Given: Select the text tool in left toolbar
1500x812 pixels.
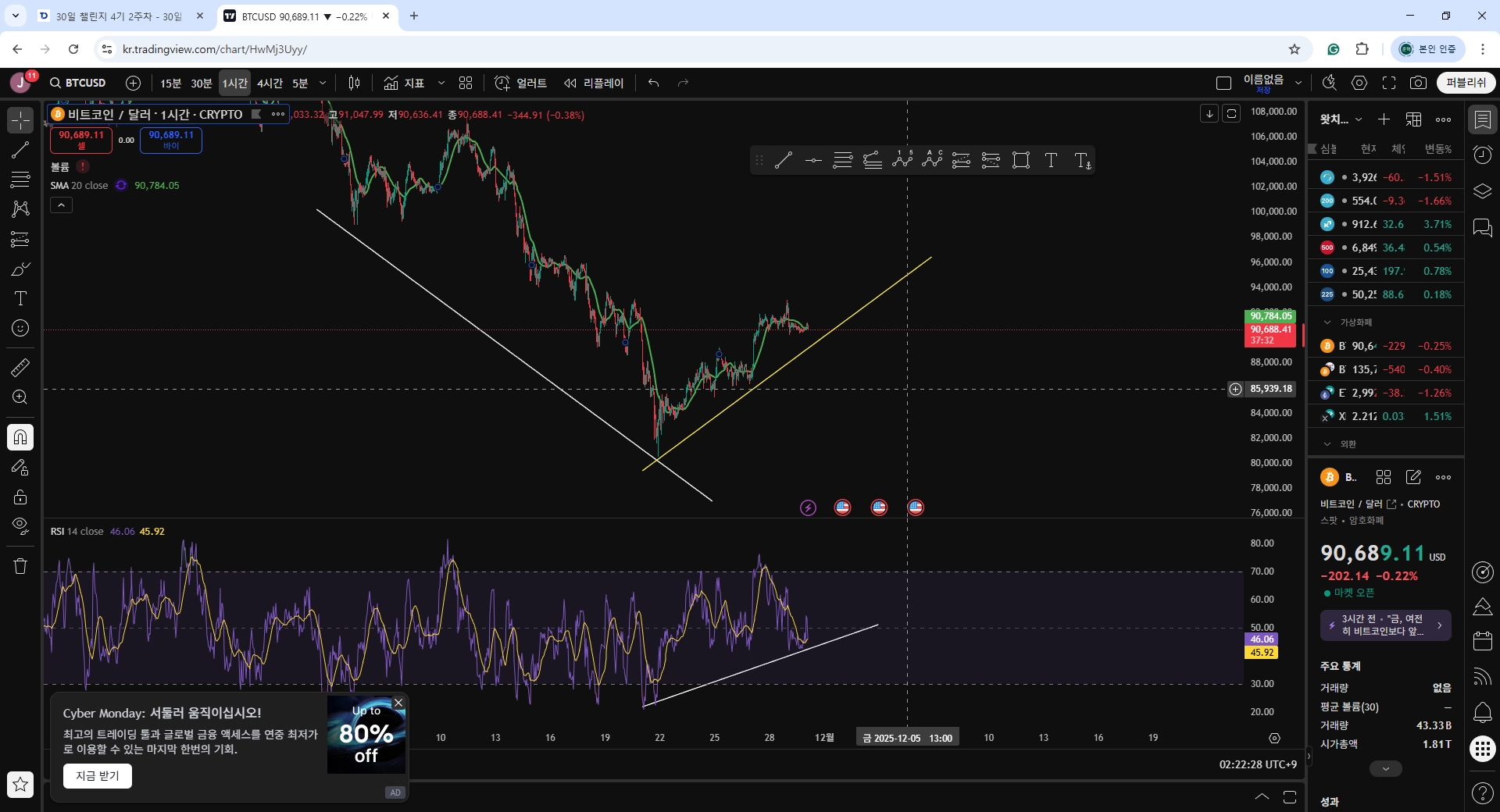Looking at the screenshot, I should [x=20, y=298].
